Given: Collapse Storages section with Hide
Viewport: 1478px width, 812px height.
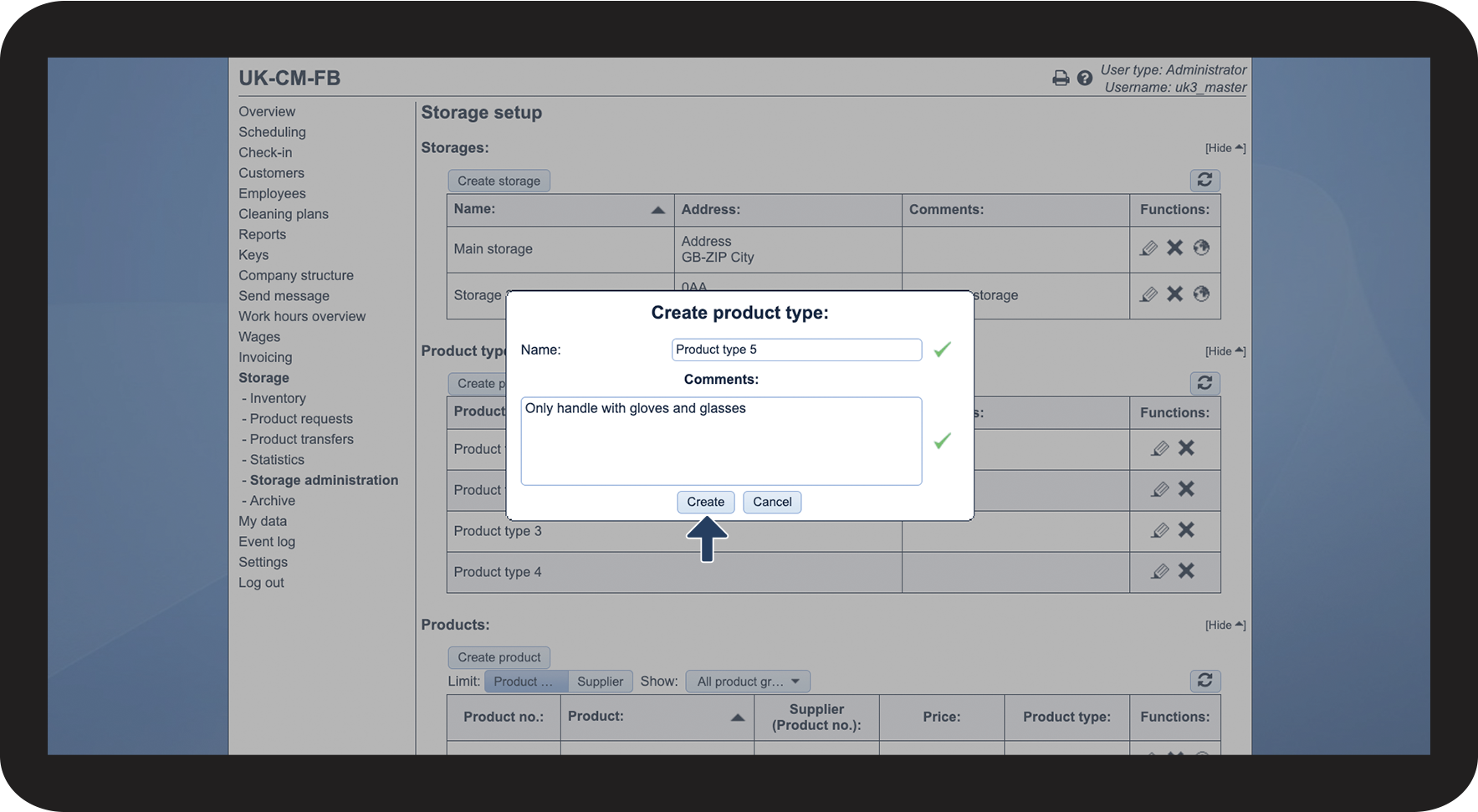Looking at the screenshot, I should click(x=1225, y=148).
